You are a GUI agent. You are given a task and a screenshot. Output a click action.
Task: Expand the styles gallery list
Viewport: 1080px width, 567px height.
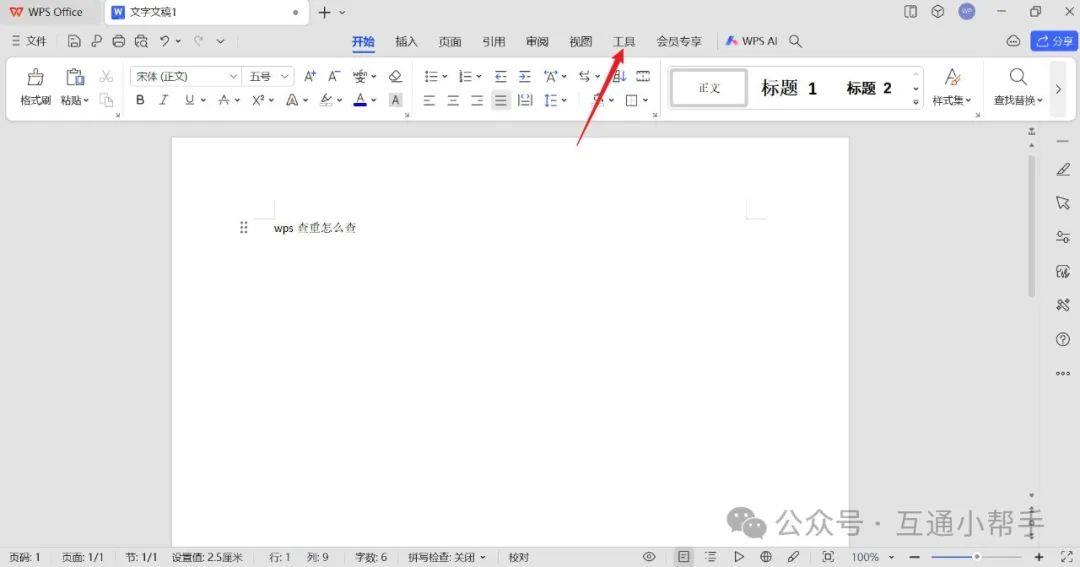point(915,102)
